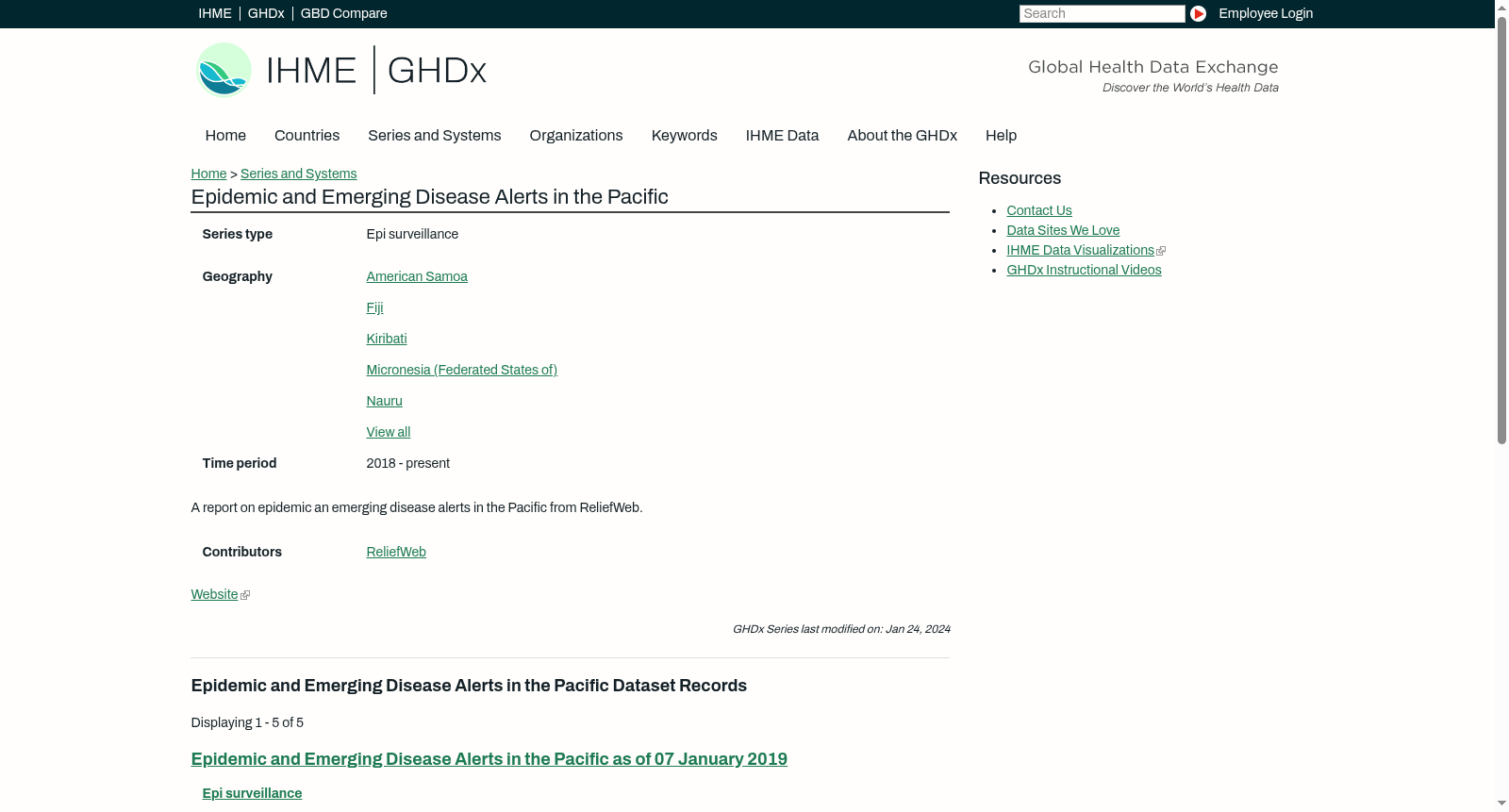Click the red search submit arrow icon
Screen dimensions: 1509x812
click(1198, 13)
